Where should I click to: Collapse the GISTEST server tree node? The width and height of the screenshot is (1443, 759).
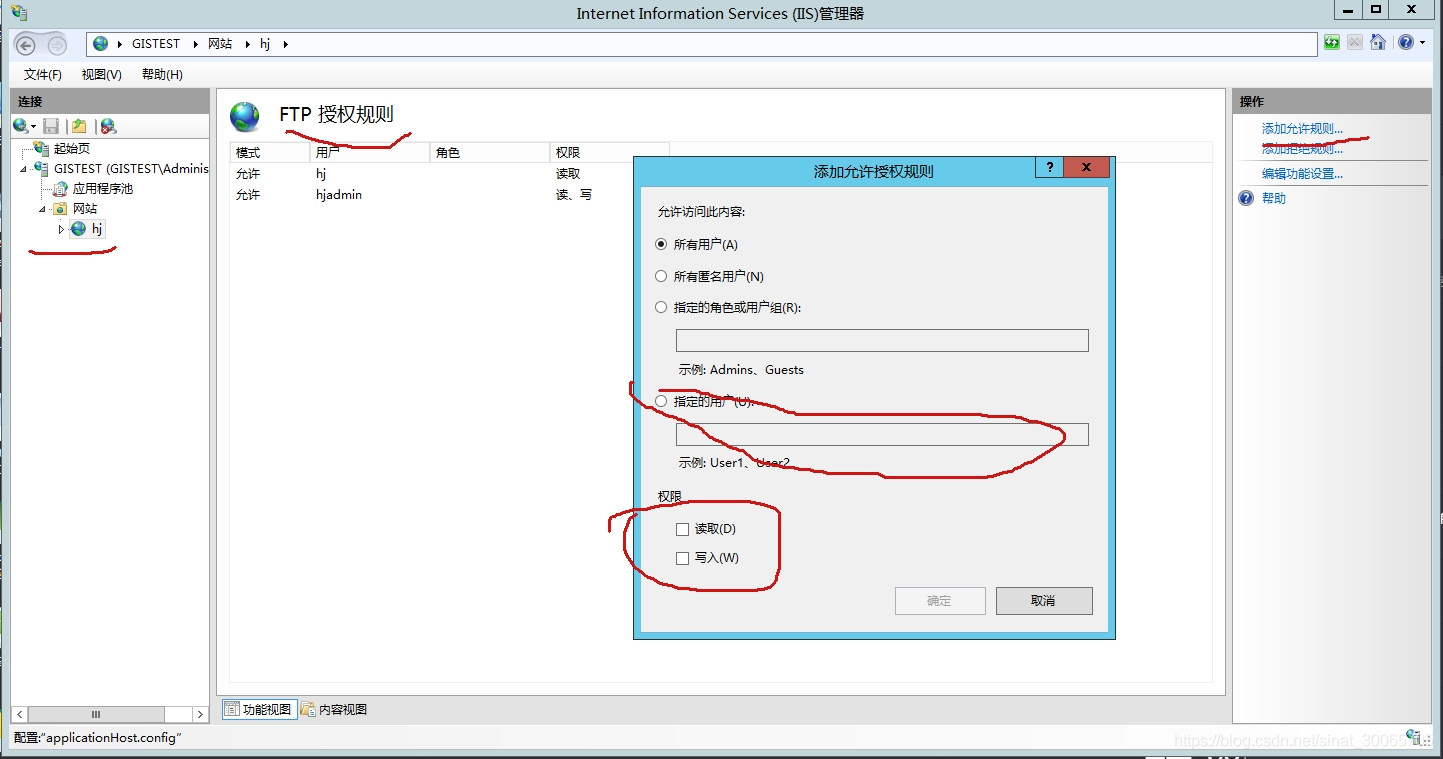point(24,169)
